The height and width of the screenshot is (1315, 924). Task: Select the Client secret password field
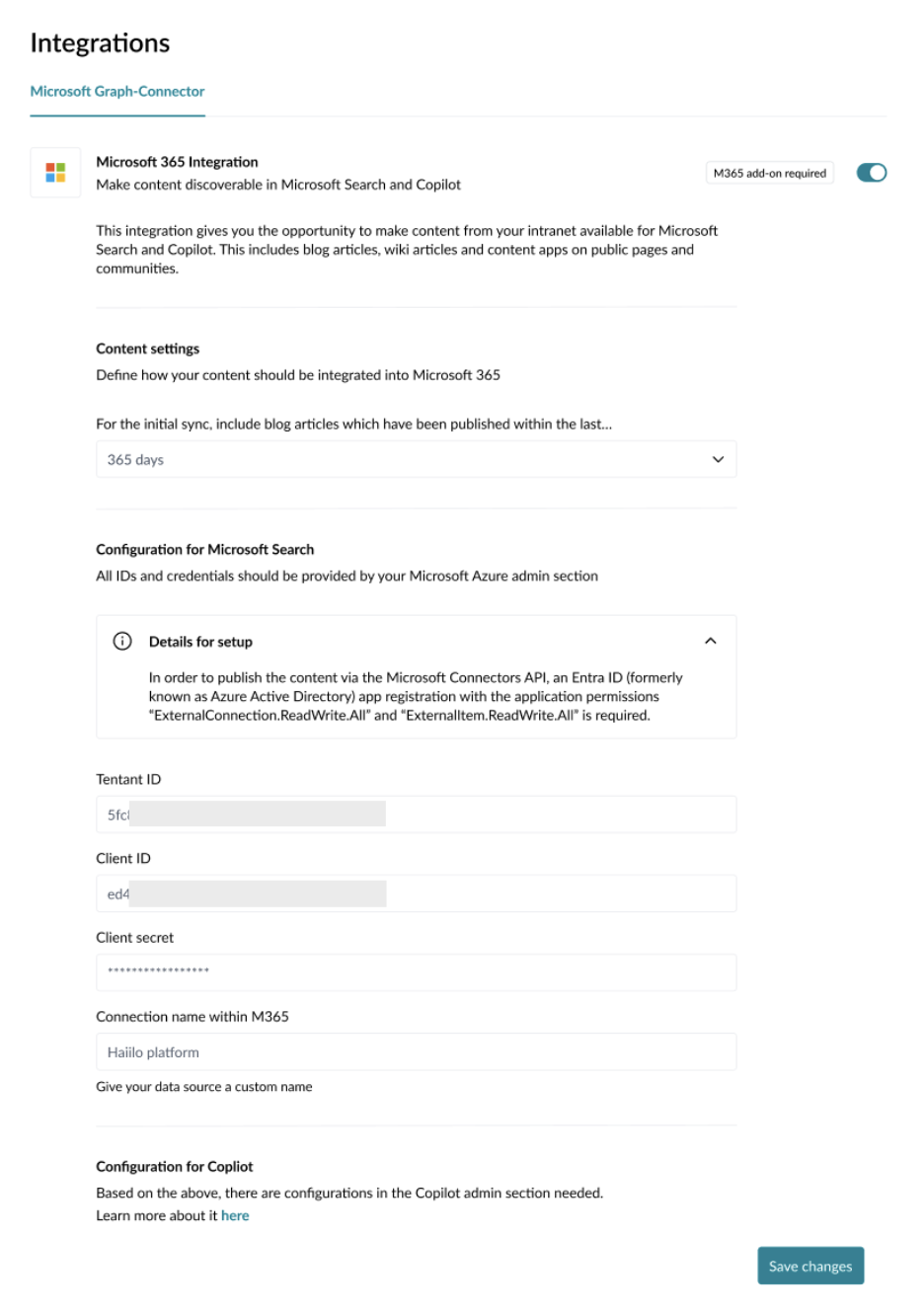(415, 972)
